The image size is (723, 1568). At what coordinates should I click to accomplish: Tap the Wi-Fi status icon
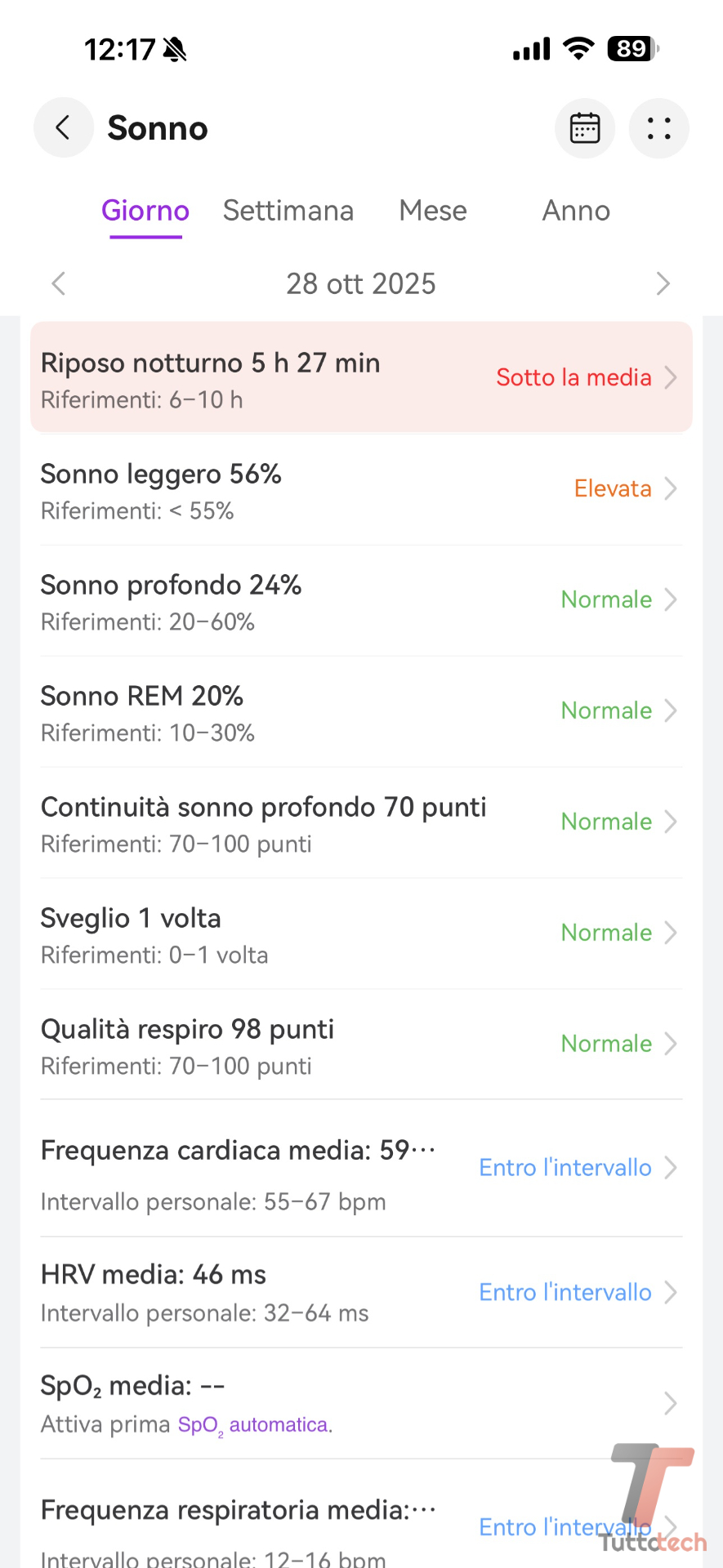(x=578, y=49)
